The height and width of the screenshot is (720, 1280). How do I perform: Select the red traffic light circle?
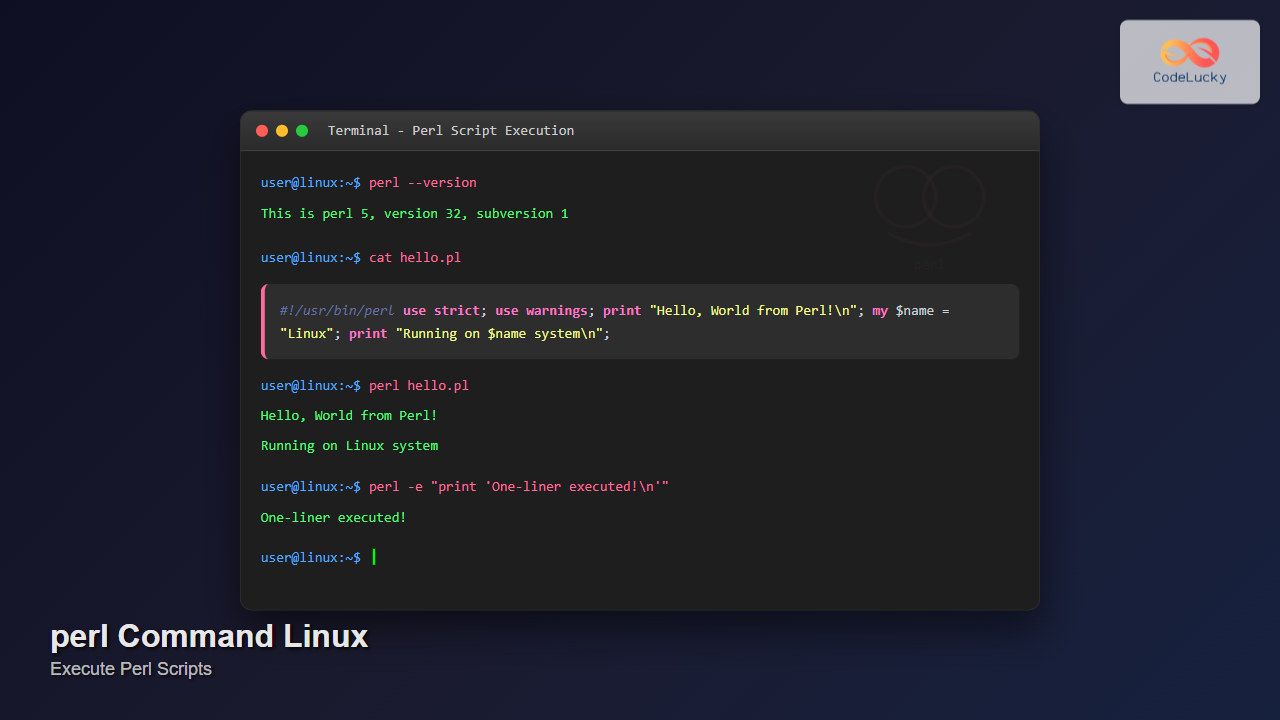[262, 130]
